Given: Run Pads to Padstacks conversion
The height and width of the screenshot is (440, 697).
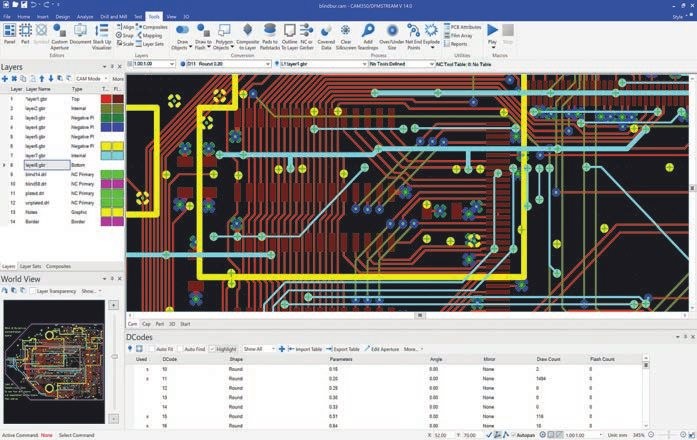Looking at the screenshot, I should tap(269, 37).
